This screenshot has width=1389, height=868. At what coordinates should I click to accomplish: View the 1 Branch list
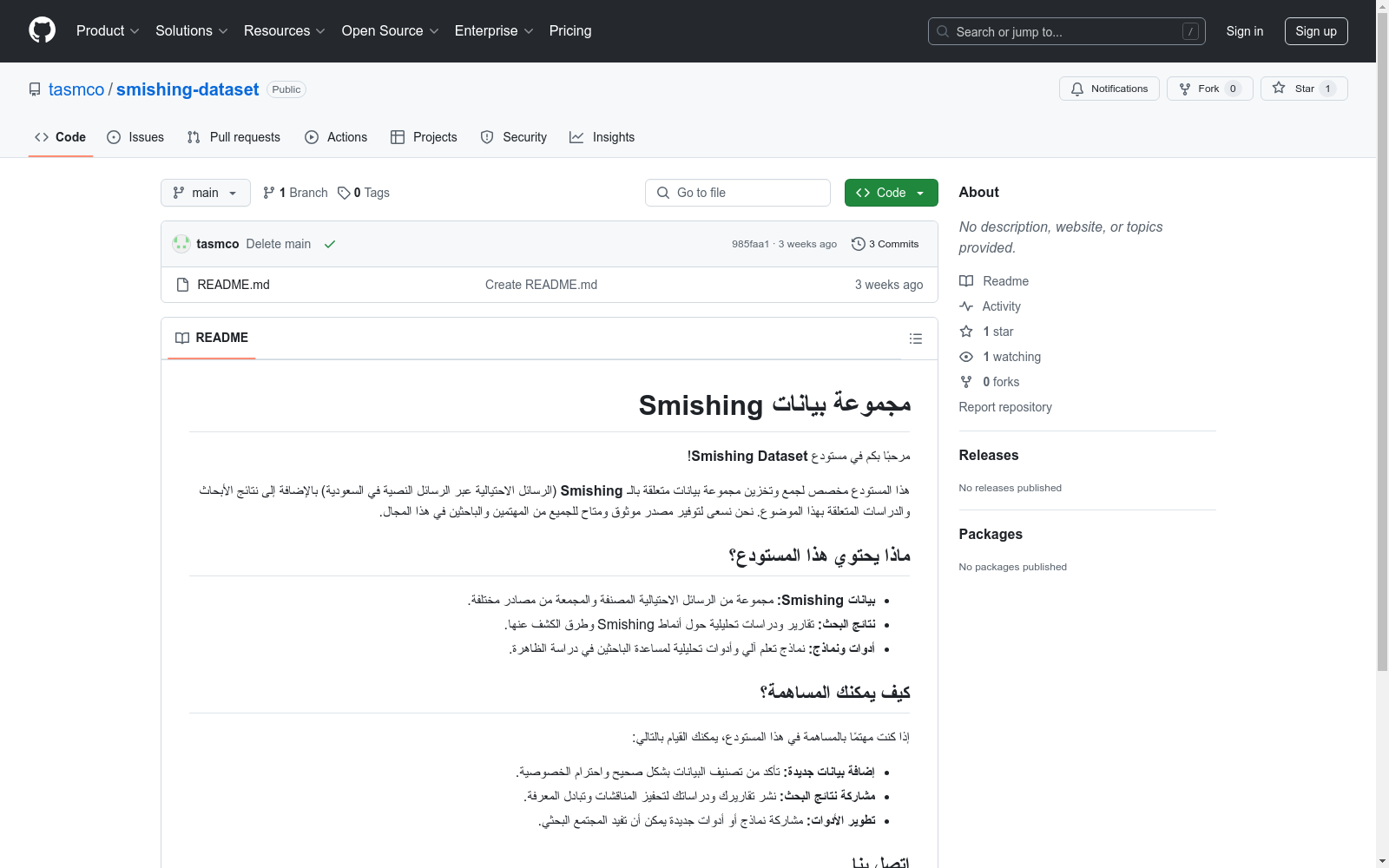pos(295,193)
